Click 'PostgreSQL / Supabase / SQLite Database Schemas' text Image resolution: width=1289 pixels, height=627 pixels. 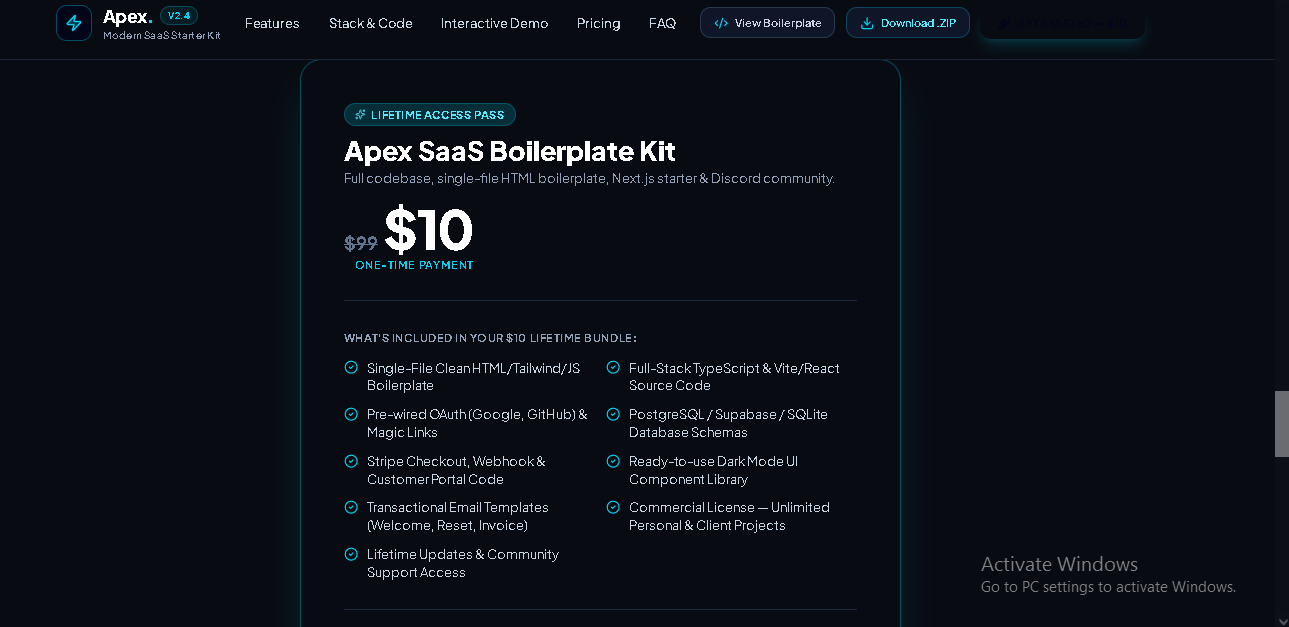(x=728, y=423)
